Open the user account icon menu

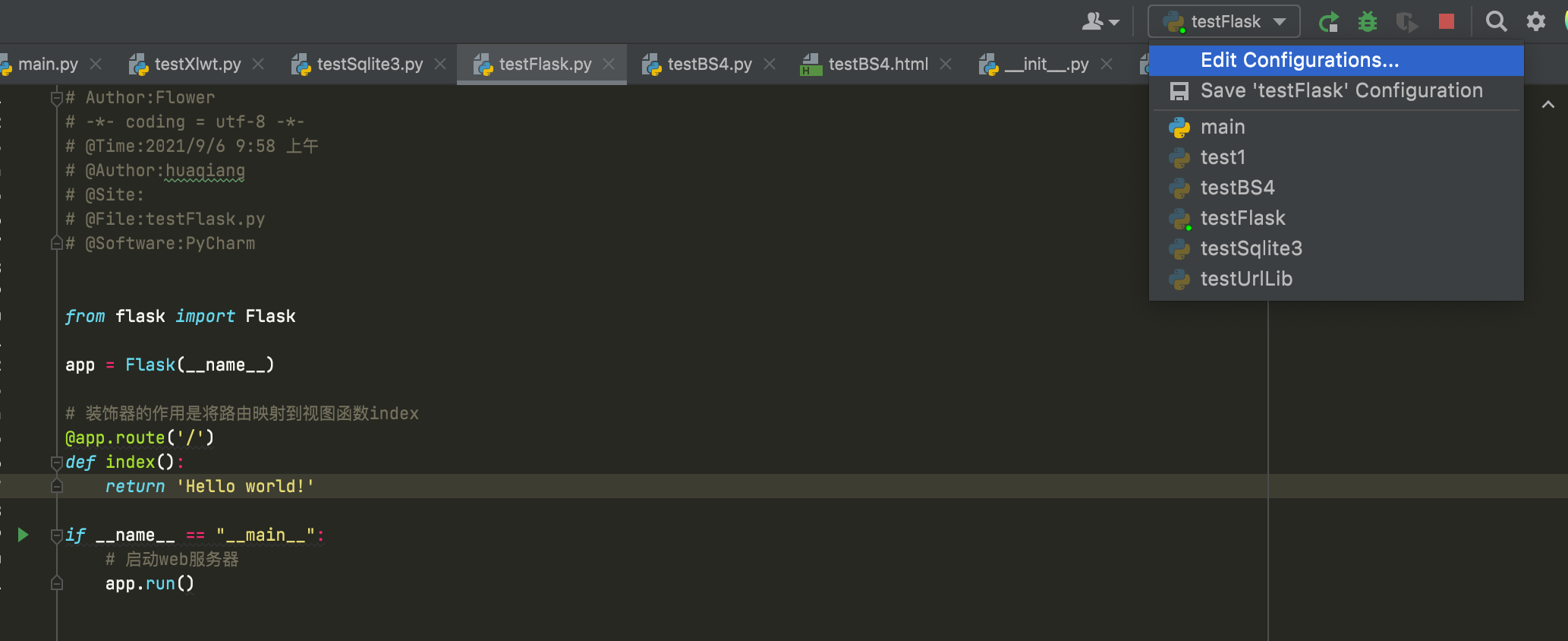point(1100,22)
